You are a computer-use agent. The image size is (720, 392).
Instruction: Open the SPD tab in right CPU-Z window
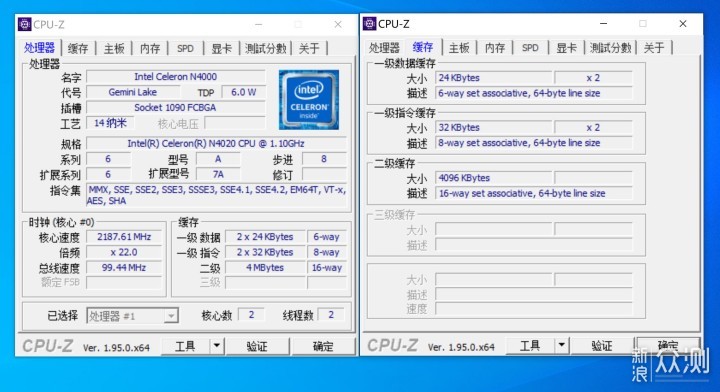(x=530, y=48)
